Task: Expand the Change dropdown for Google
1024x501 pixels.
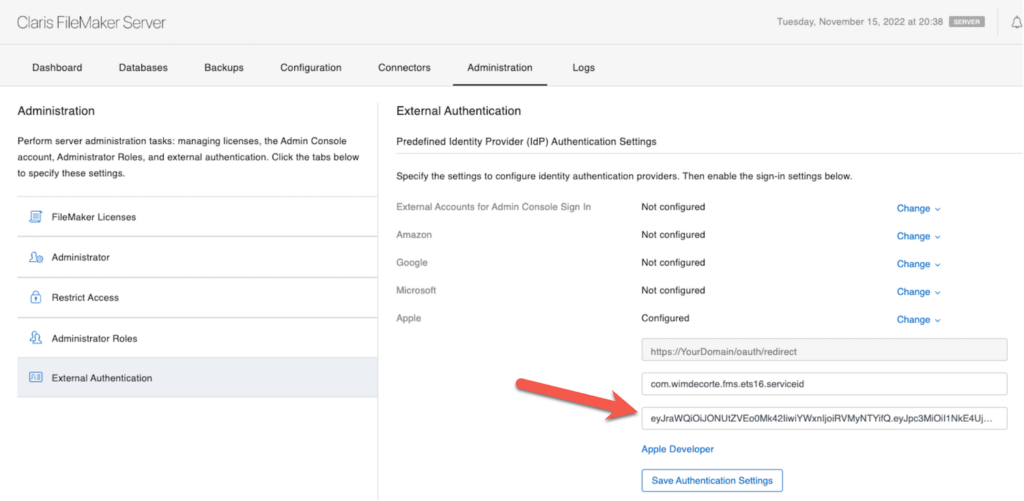Action: coord(918,264)
